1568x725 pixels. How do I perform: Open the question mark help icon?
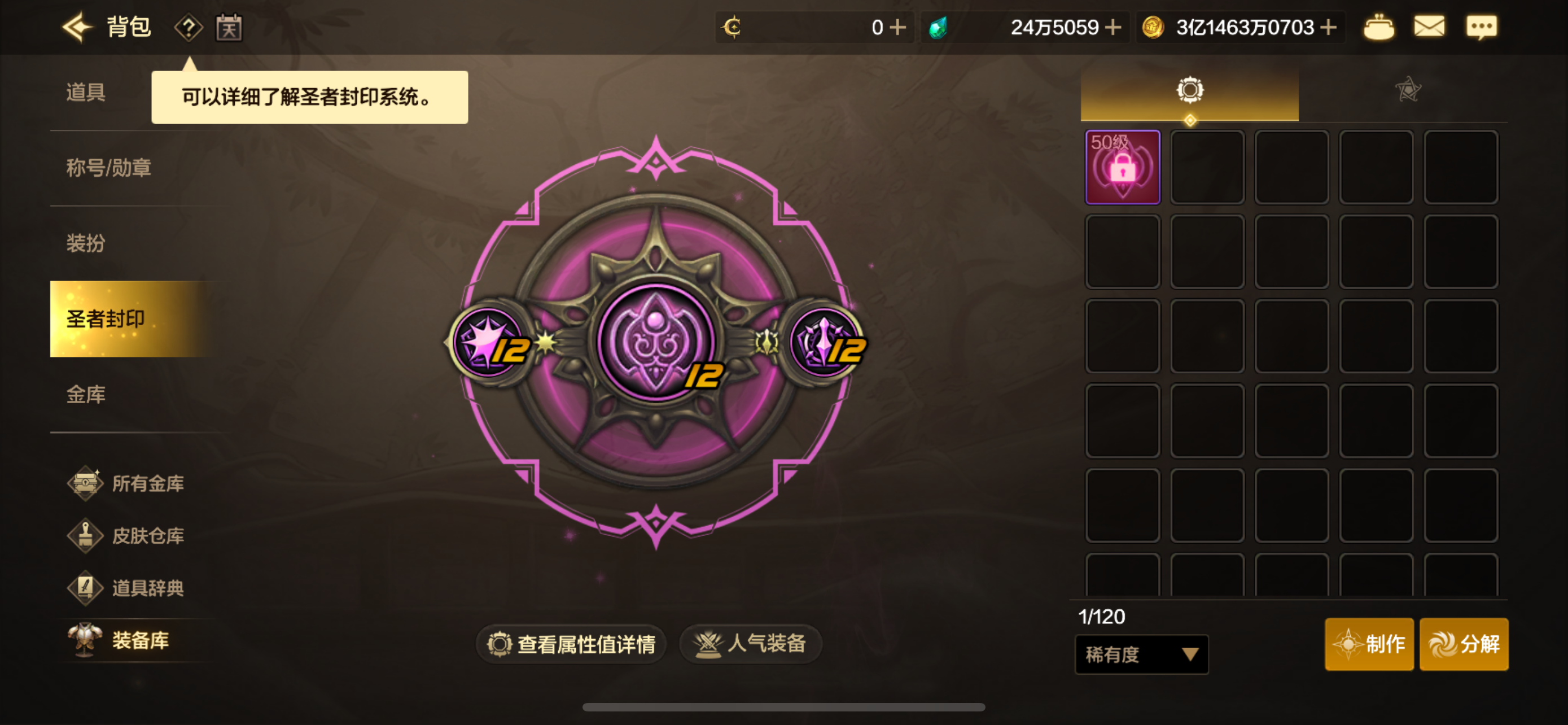pos(189,28)
